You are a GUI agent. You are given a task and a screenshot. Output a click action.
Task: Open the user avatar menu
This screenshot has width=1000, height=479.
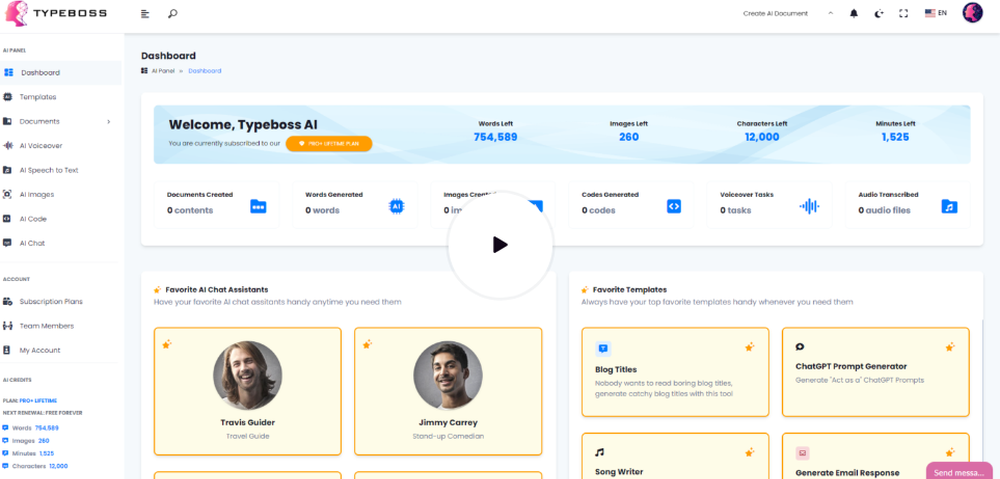(x=973, y=13)
